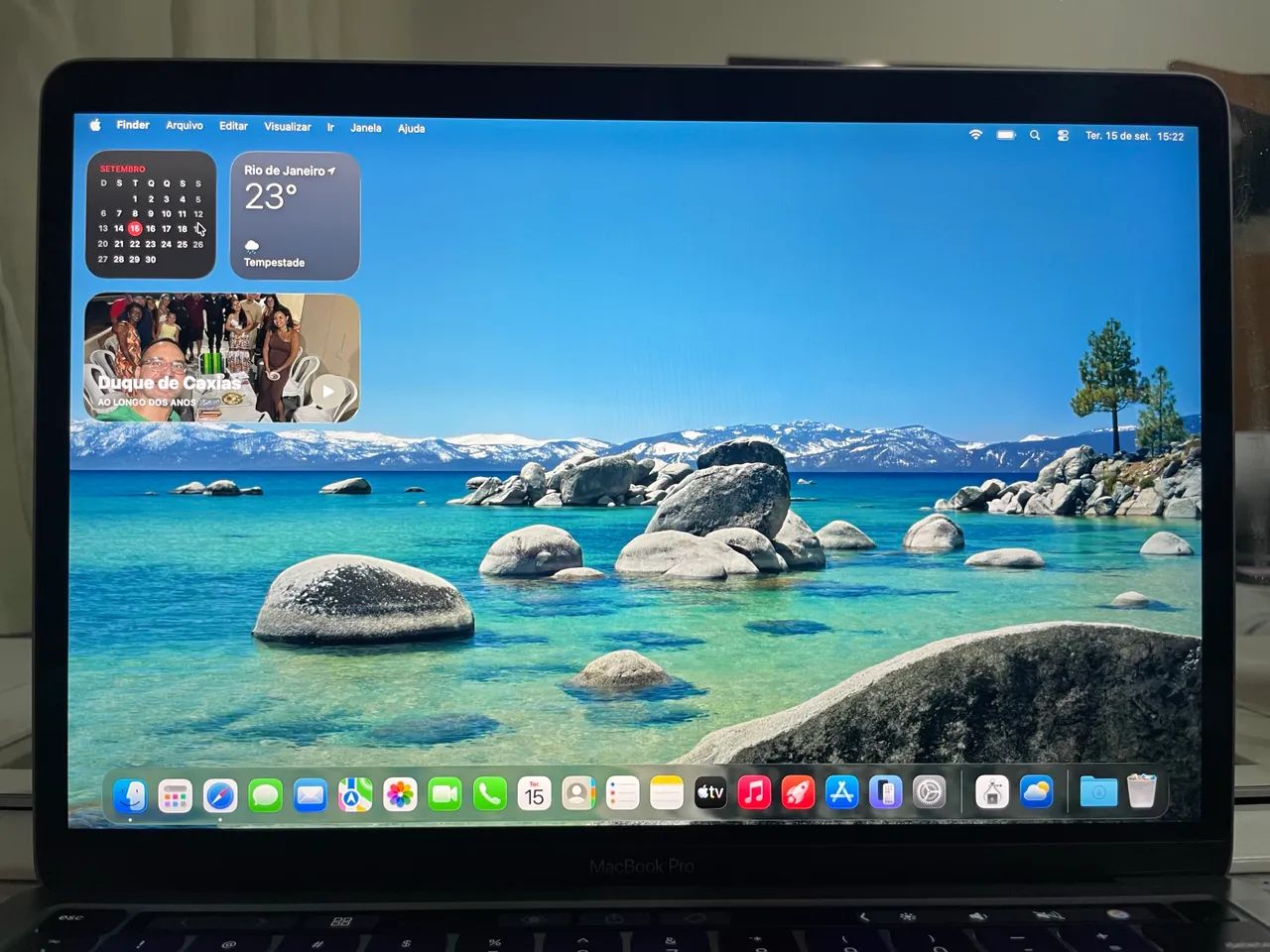This screenshot has width=1270, height=952.
Task: Open the App Store in dock
Action: (841, 792)
